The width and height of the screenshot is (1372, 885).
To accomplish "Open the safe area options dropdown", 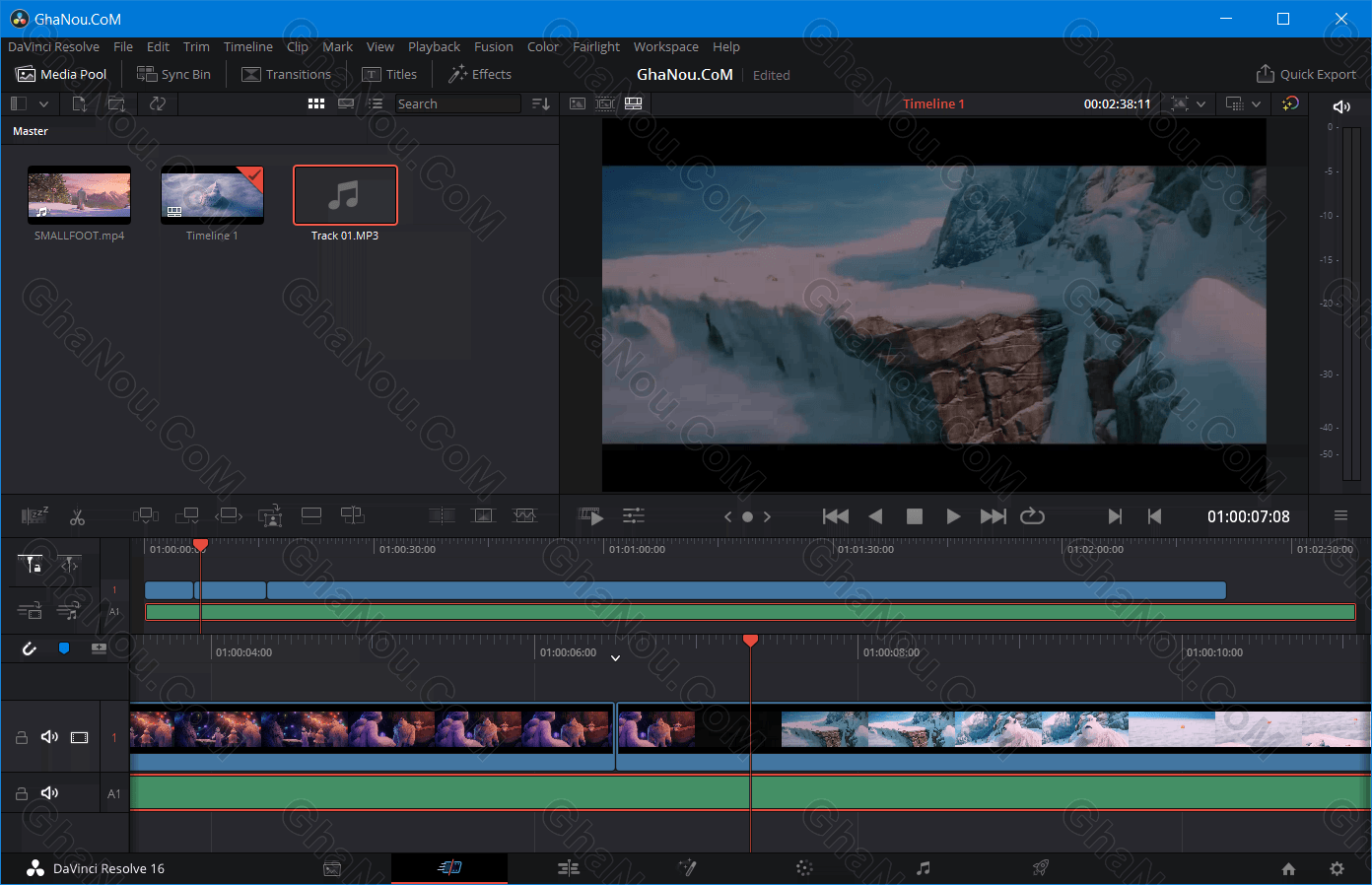I will tap(1200, 103).
